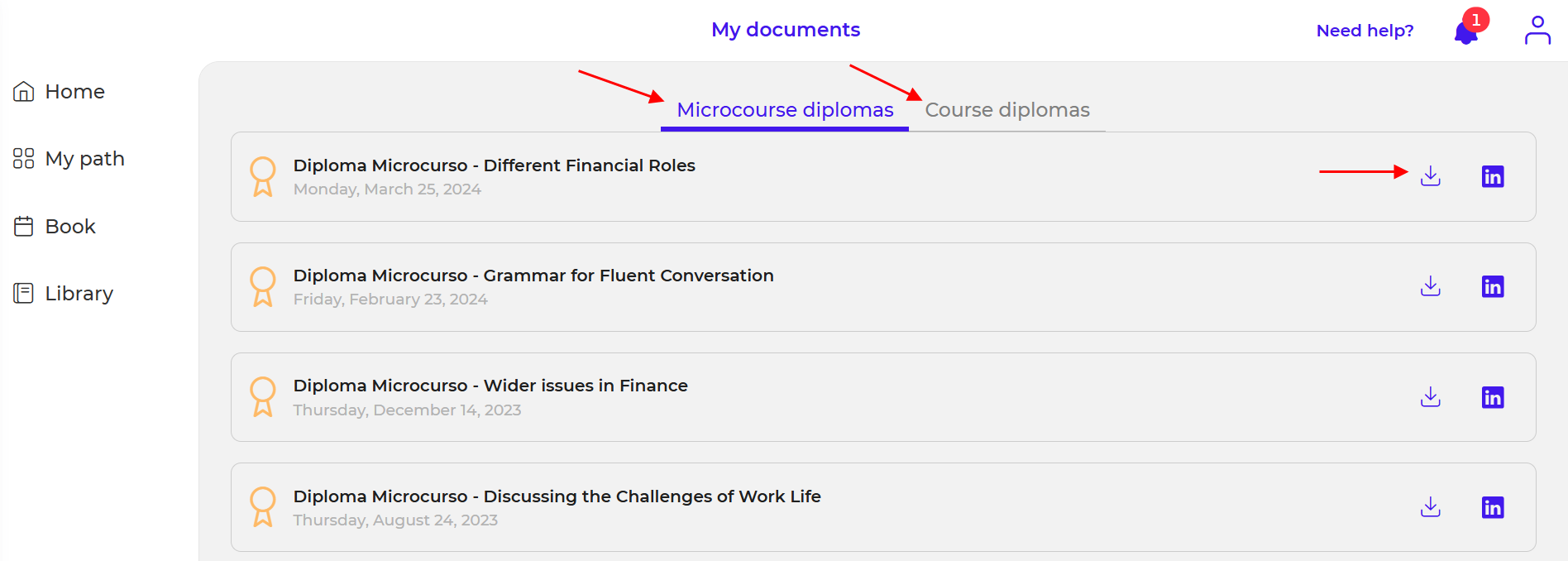
Task: Download the Different Financial Roles diploma
Action: coord(1430,176)
